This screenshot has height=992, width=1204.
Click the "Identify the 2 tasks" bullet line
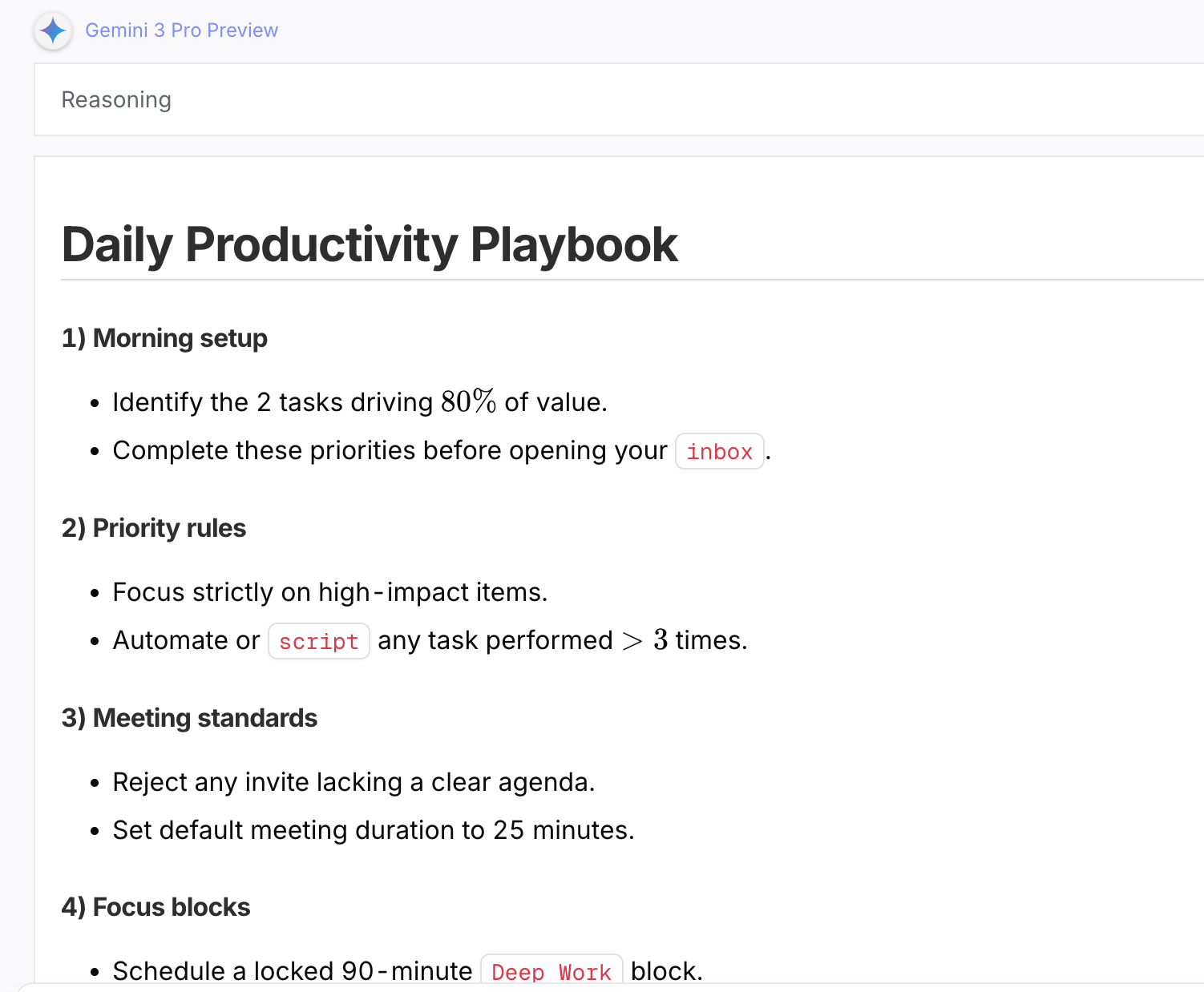coord(273,402)
